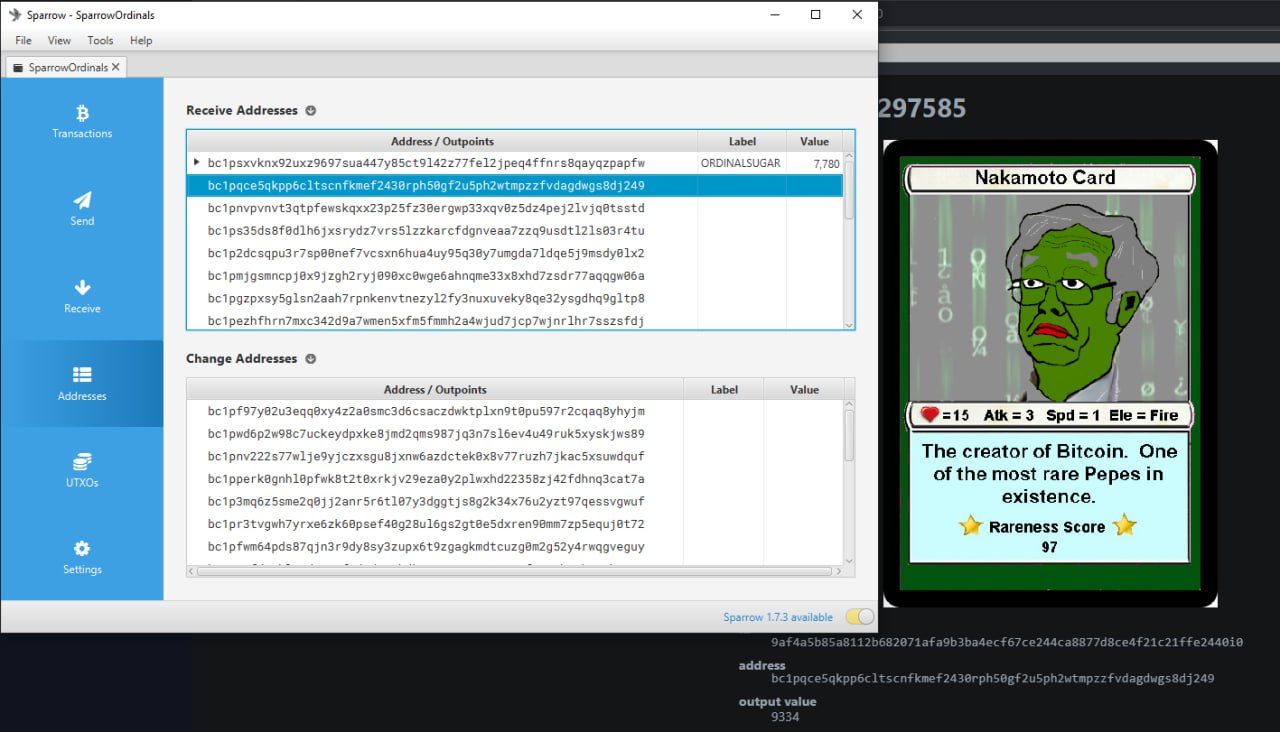
Task: Toggle the server connection switch in the status bar
Action: pos(859,617)
